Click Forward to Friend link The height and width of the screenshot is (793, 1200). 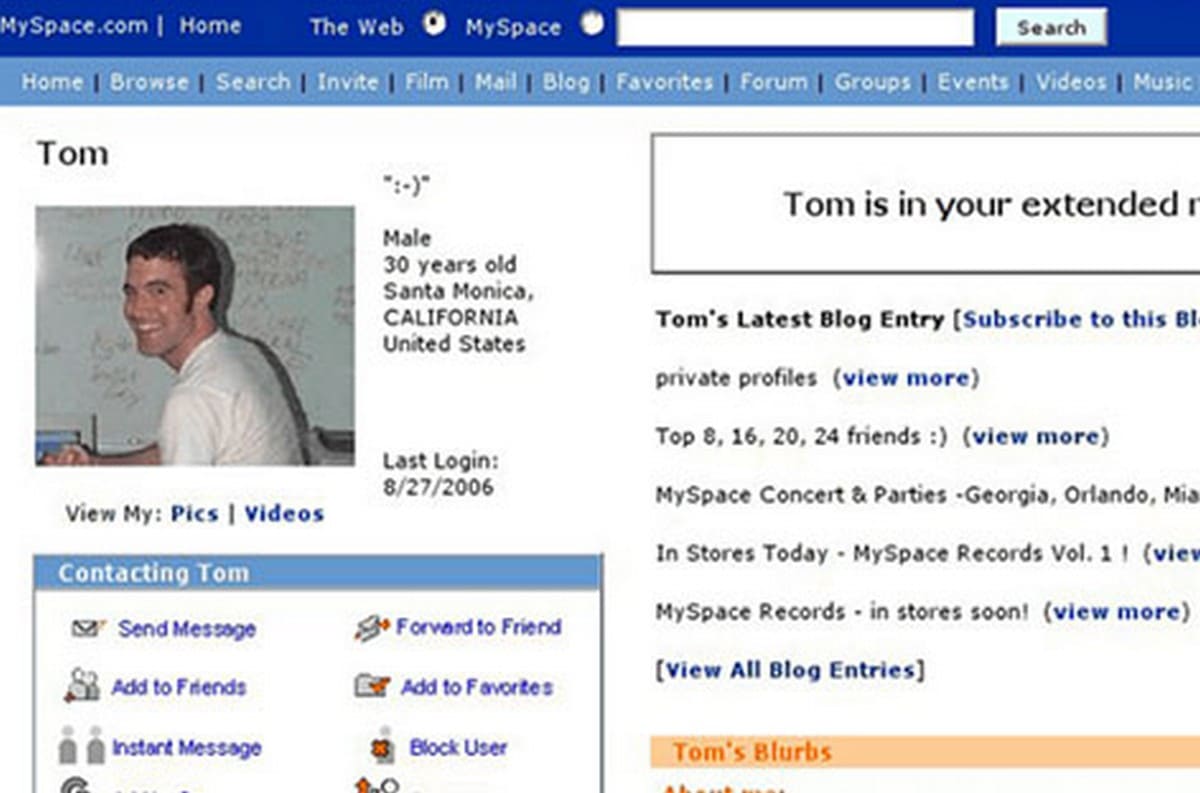click(478, 627)
